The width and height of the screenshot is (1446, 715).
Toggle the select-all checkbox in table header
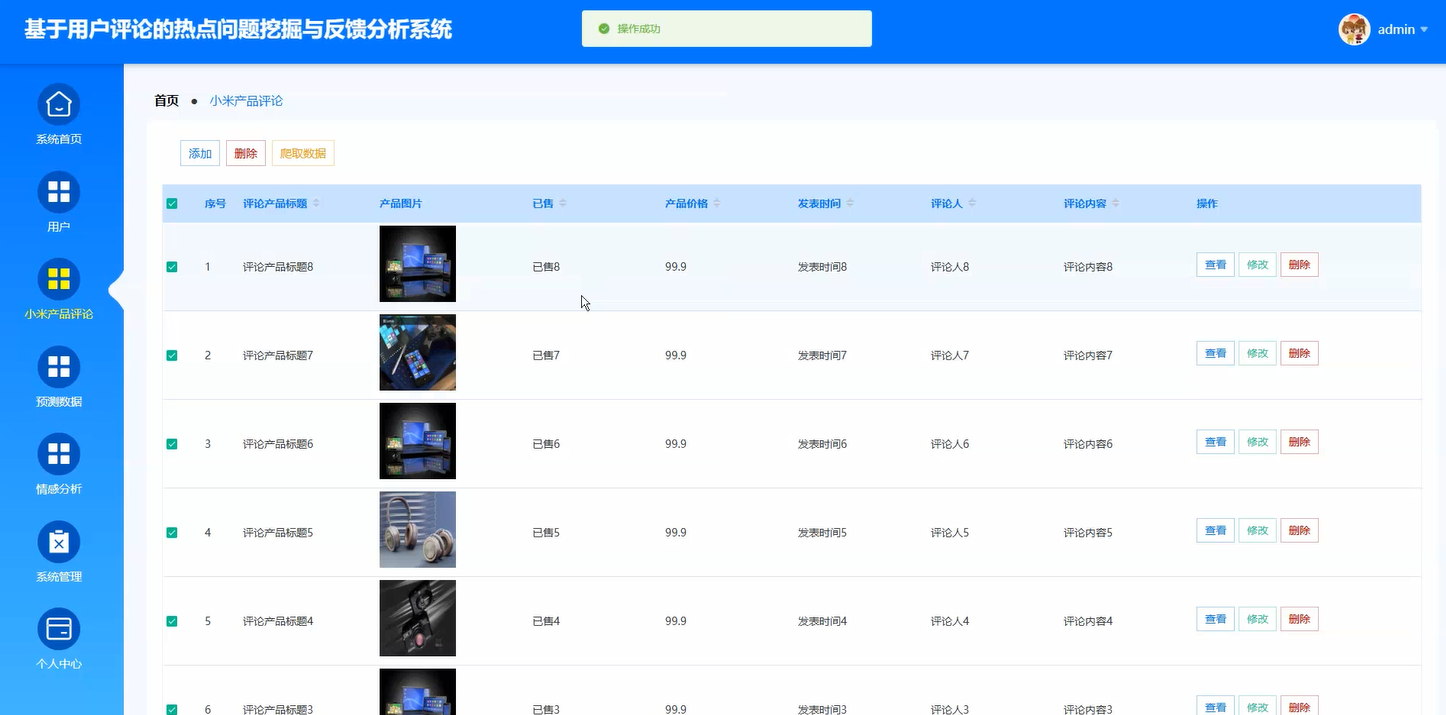coord(172,204)
